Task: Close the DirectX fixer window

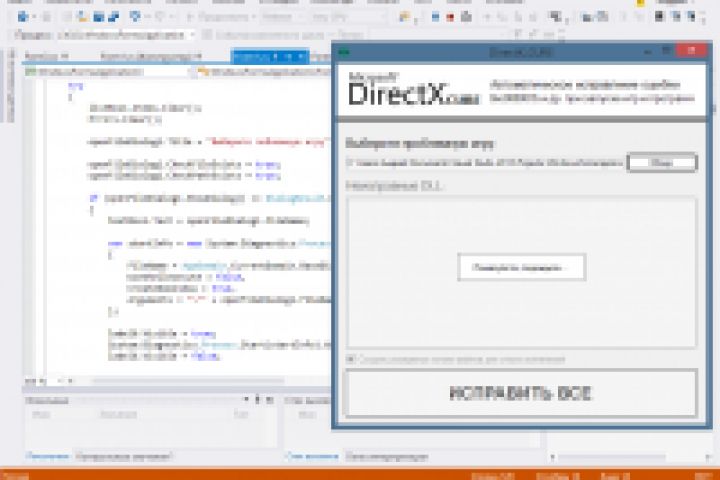Action: 692,50
